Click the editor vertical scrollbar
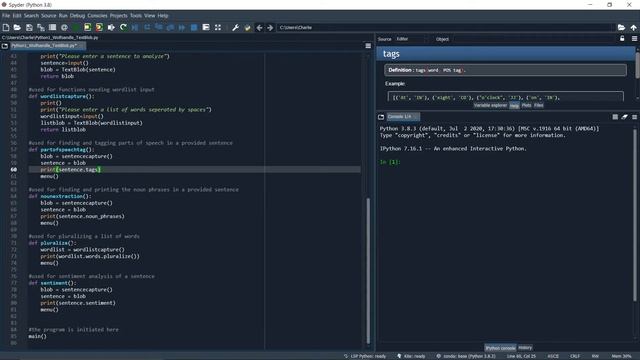This screenshot has height=360, width=640. tap(368, 271)
